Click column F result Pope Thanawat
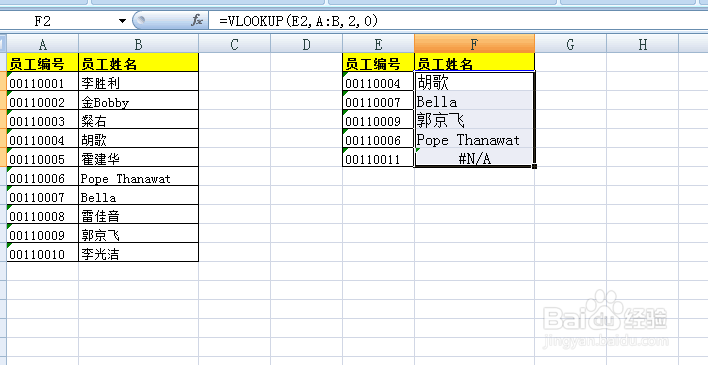The height and width of the screenshot is (365, 708). [475, 138]
